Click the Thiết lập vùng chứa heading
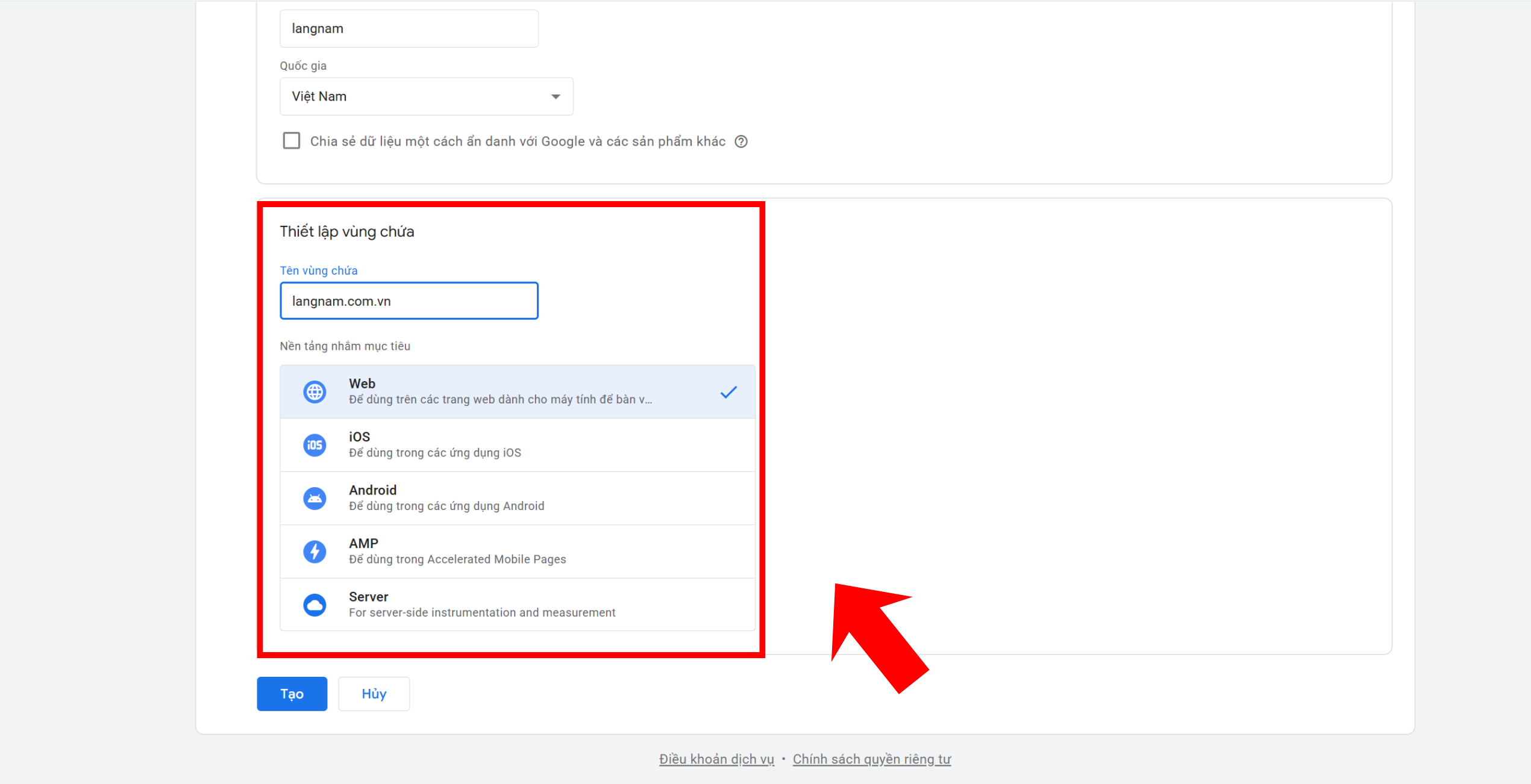The height and width of the screenshot is (784, 1531). pyautogui.click(x=347, y=232)
